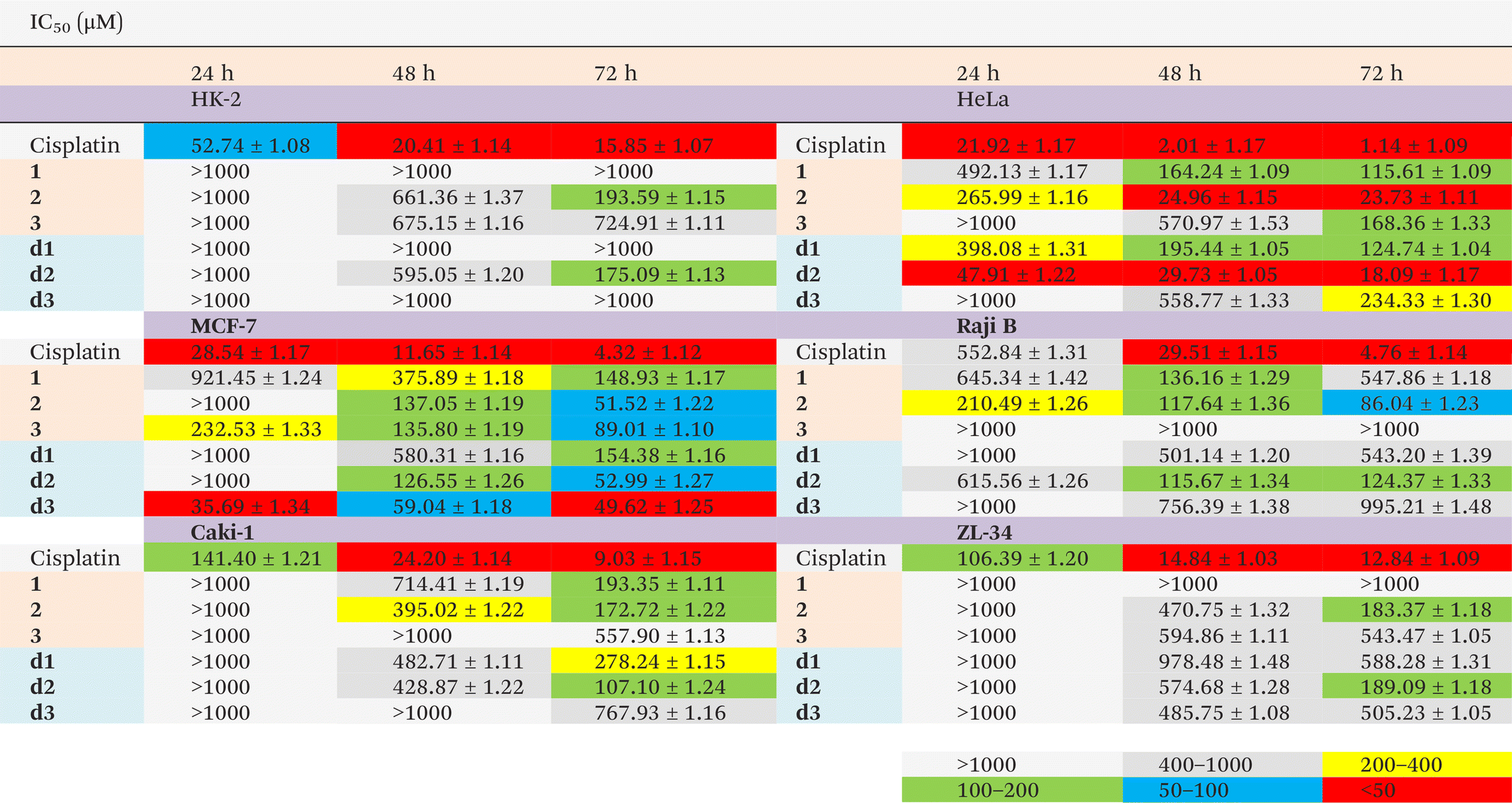The height and width of the screenshot is (803, 1512).
Task: Click the green 100–200 legend swatch
Action: tap(1012, 789)
